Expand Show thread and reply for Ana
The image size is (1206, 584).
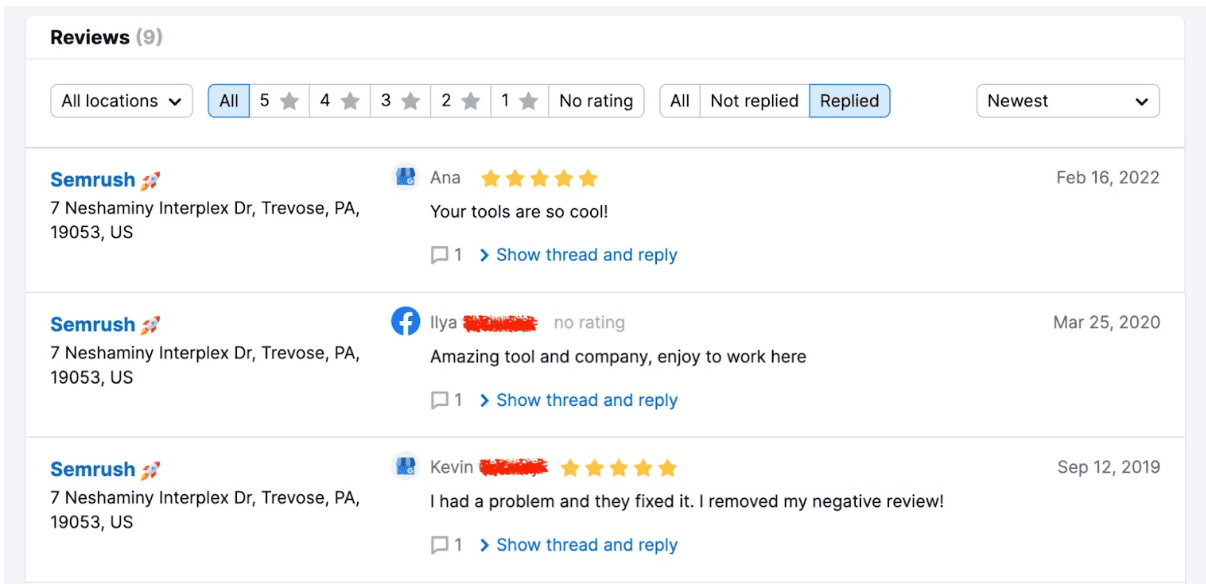[578, 255]
